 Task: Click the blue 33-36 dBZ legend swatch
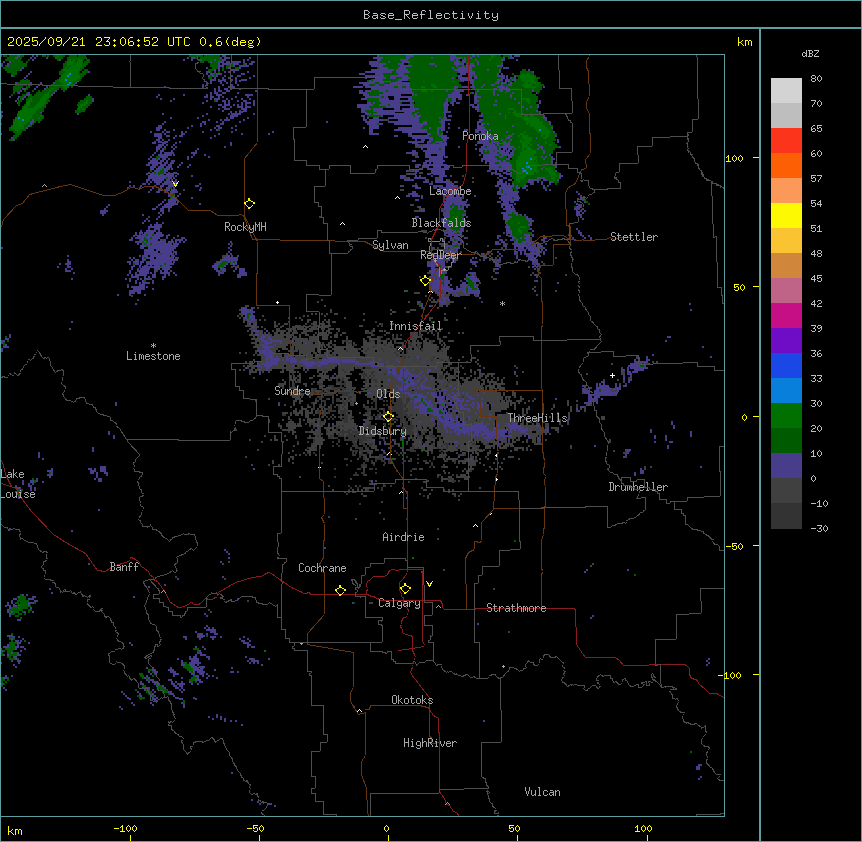786,366
